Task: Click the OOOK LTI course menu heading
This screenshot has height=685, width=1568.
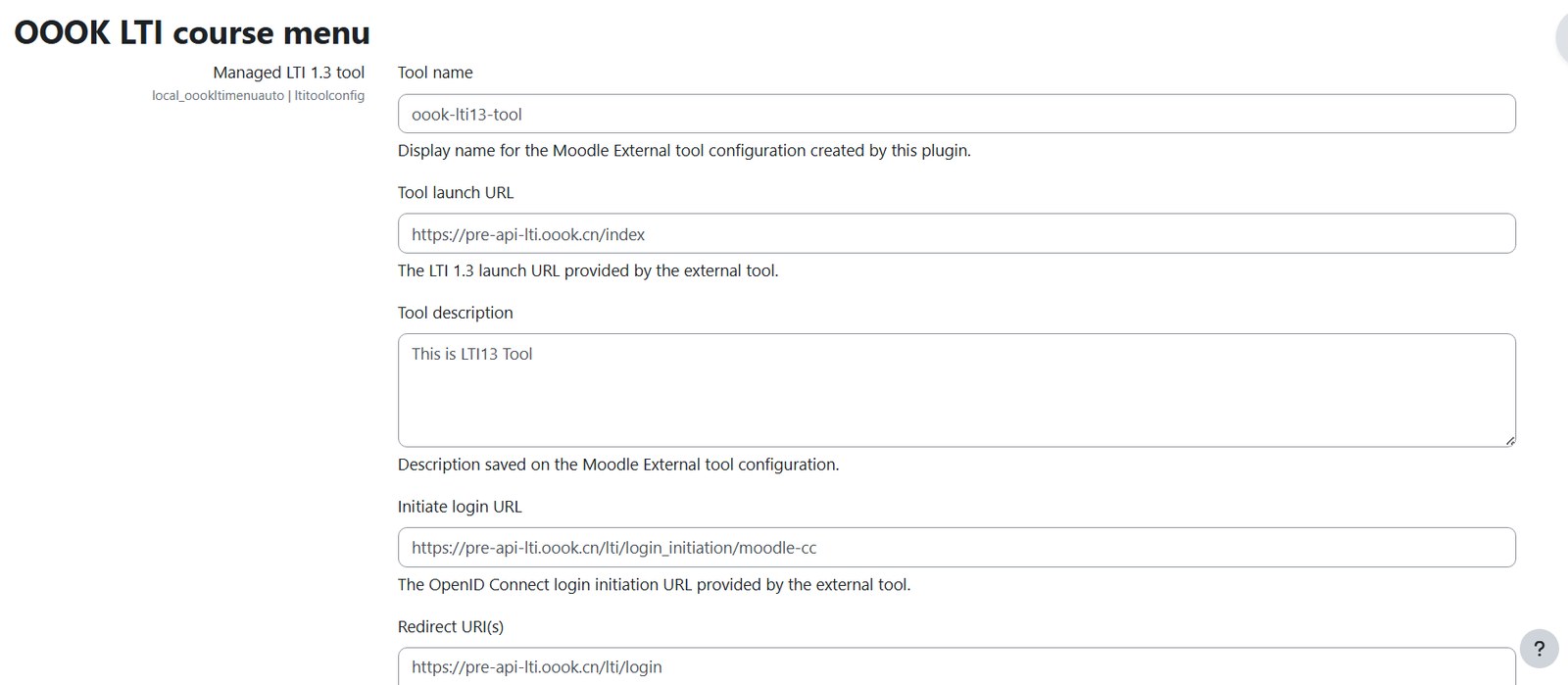Action: tap(192, 32)
